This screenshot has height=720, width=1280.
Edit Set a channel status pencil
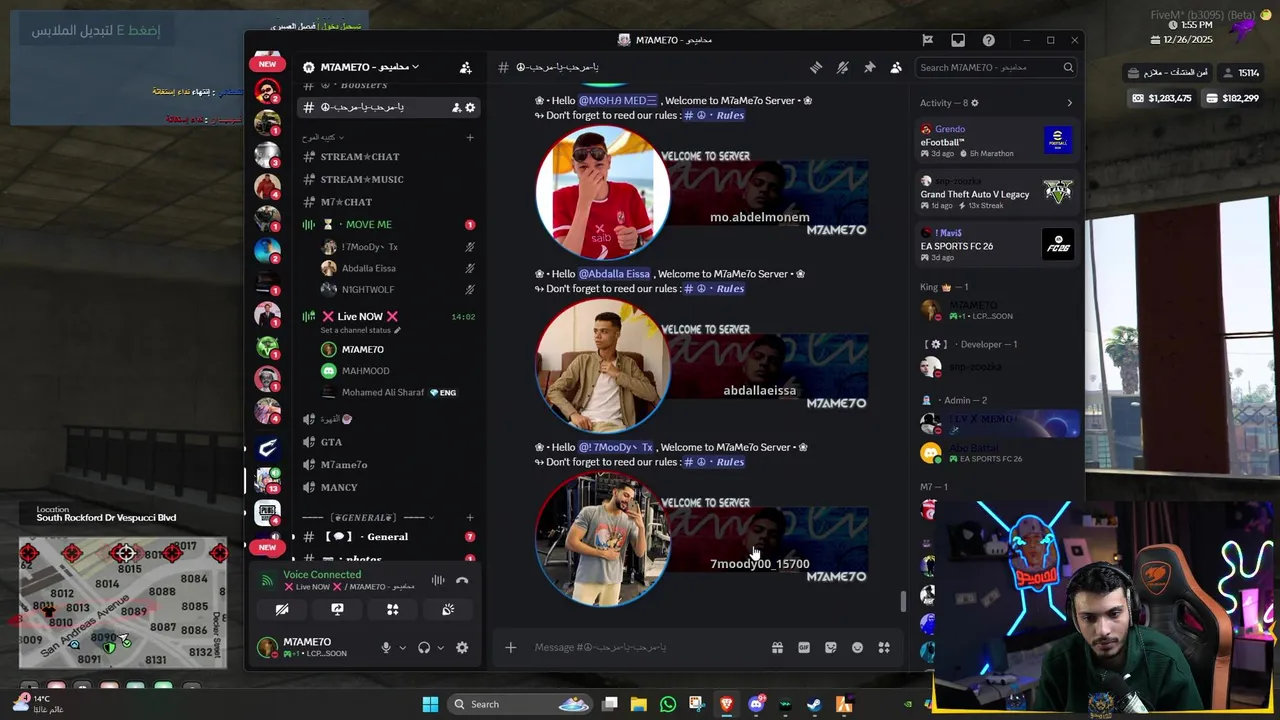tap(397, 330)
